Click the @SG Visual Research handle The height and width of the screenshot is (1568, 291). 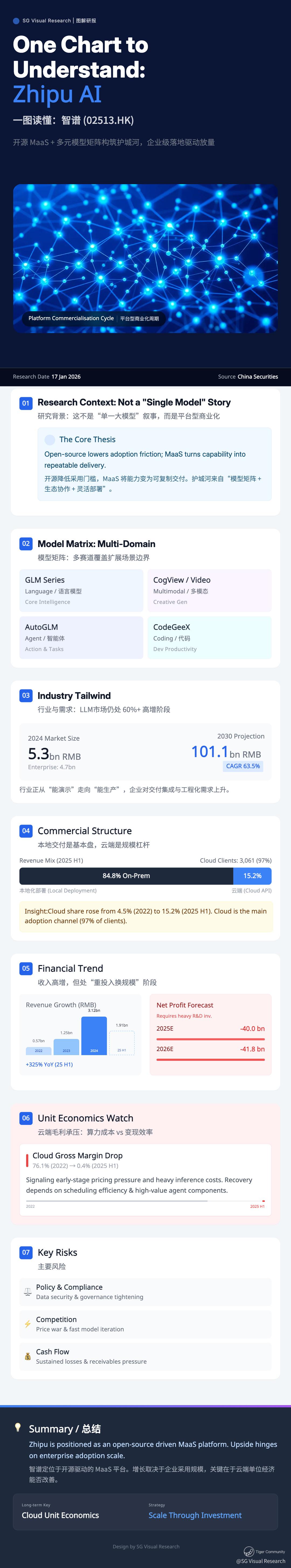click(x=261, y=1561)
